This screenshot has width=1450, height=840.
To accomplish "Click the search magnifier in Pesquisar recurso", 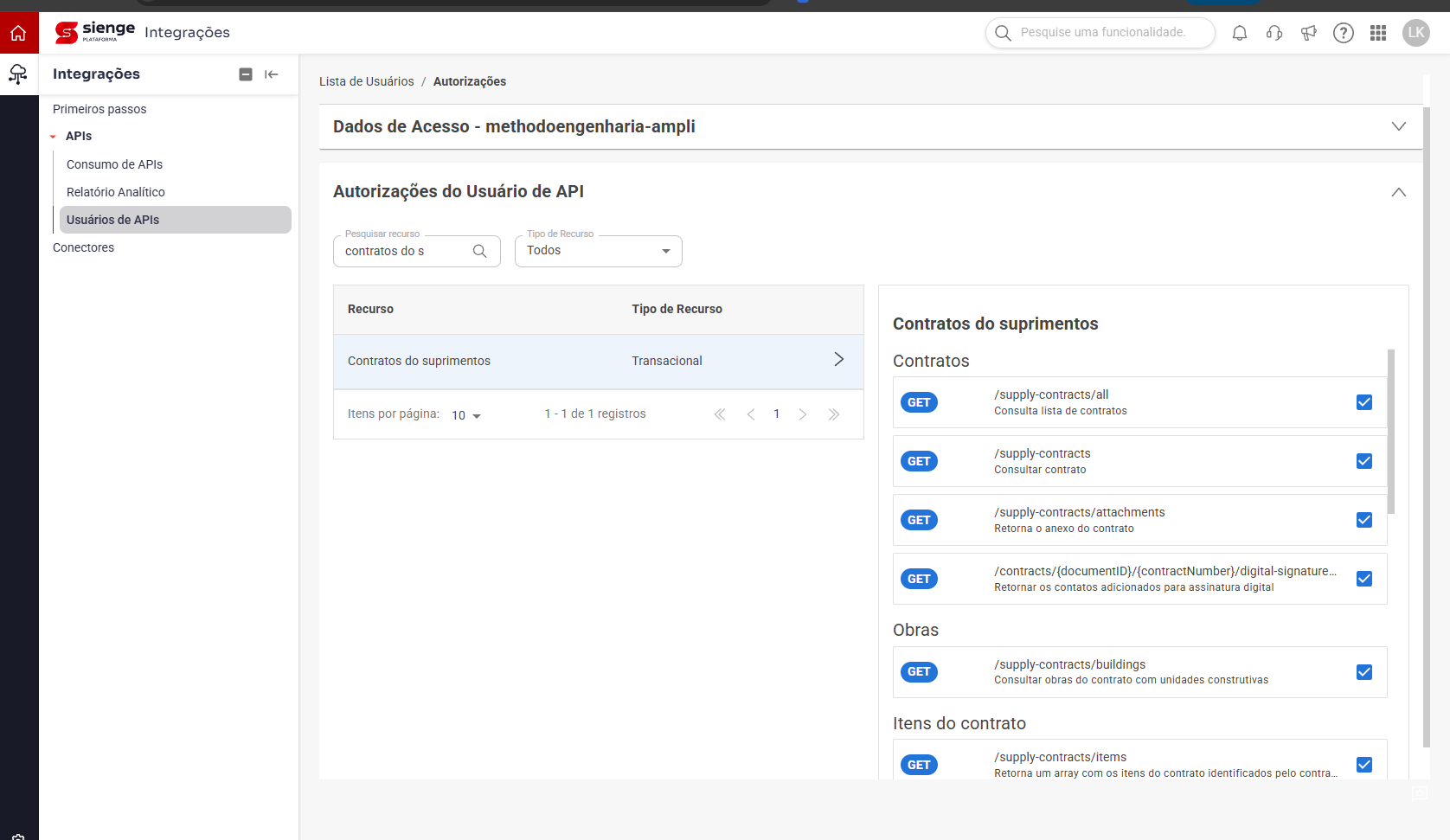I will (x=480, y=251).
